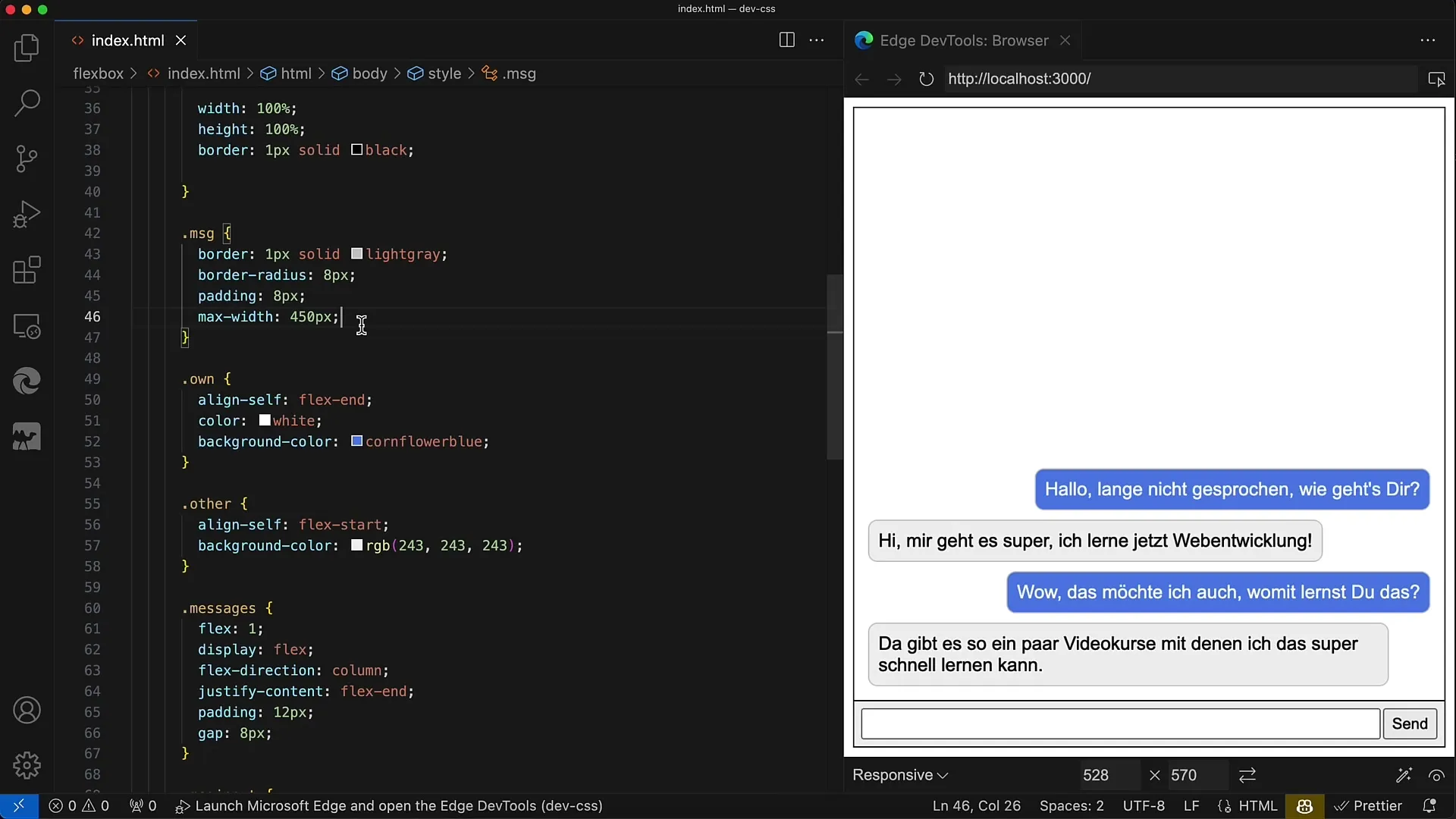Open the image extension view in activity bar

pyautogui.click(x=27, y=438)
